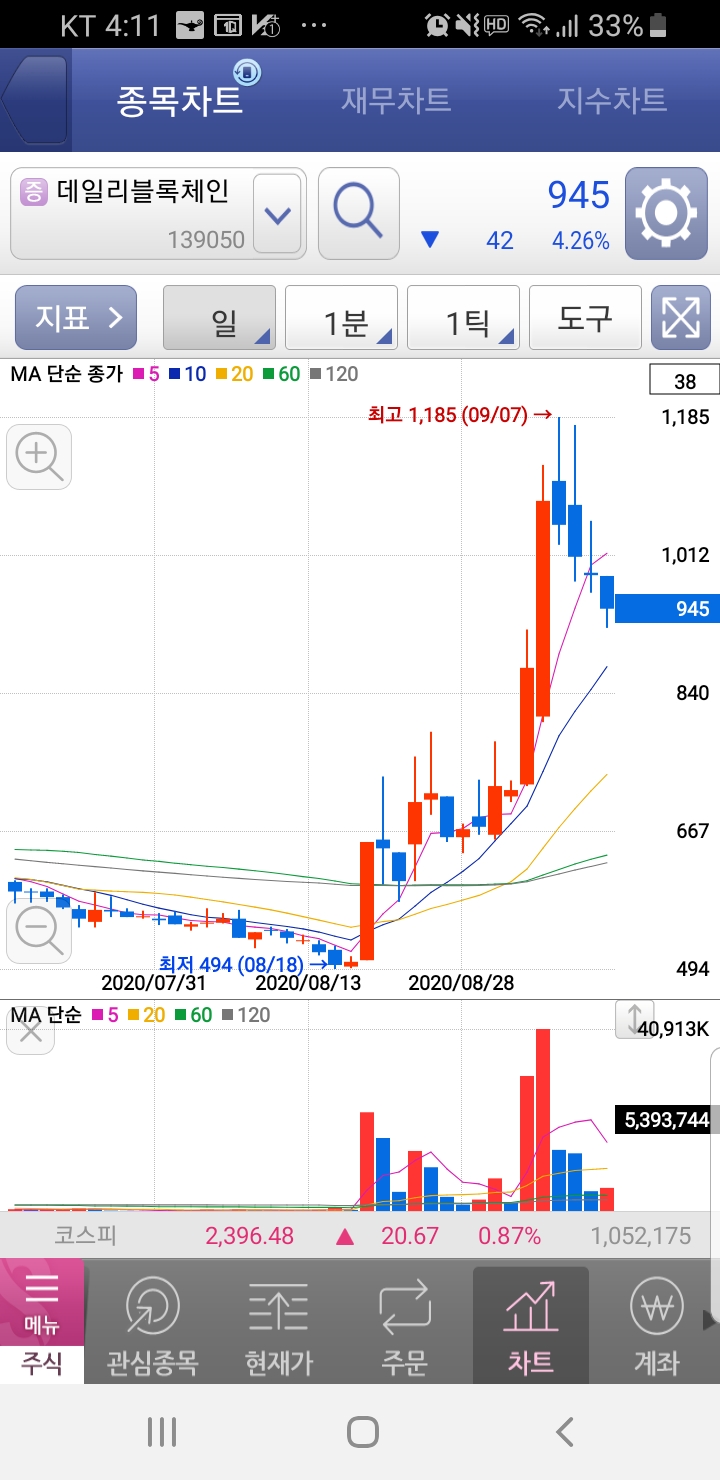Tap the 40,913K volume axis label
The height and width of the screenshot is (1480, 720).
(673, 1028)
